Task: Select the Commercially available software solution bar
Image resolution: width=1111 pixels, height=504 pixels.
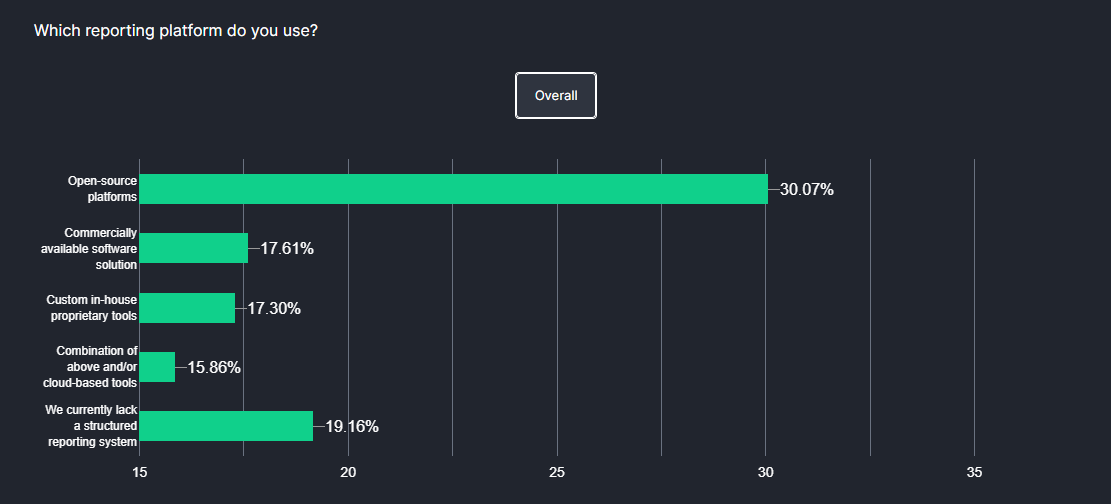Action: point(193,248)
